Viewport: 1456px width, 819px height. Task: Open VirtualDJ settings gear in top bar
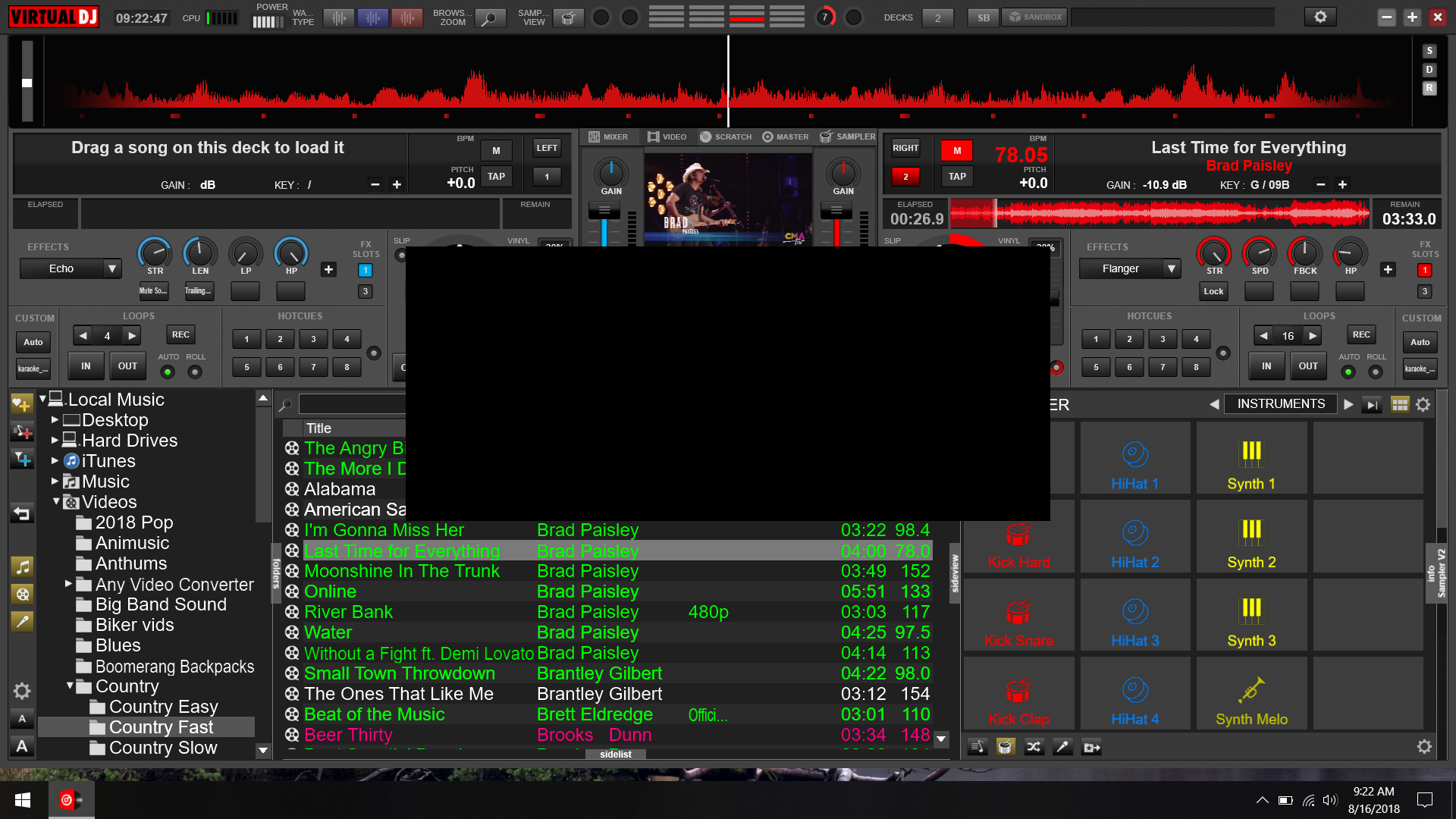coord(1320,17)
